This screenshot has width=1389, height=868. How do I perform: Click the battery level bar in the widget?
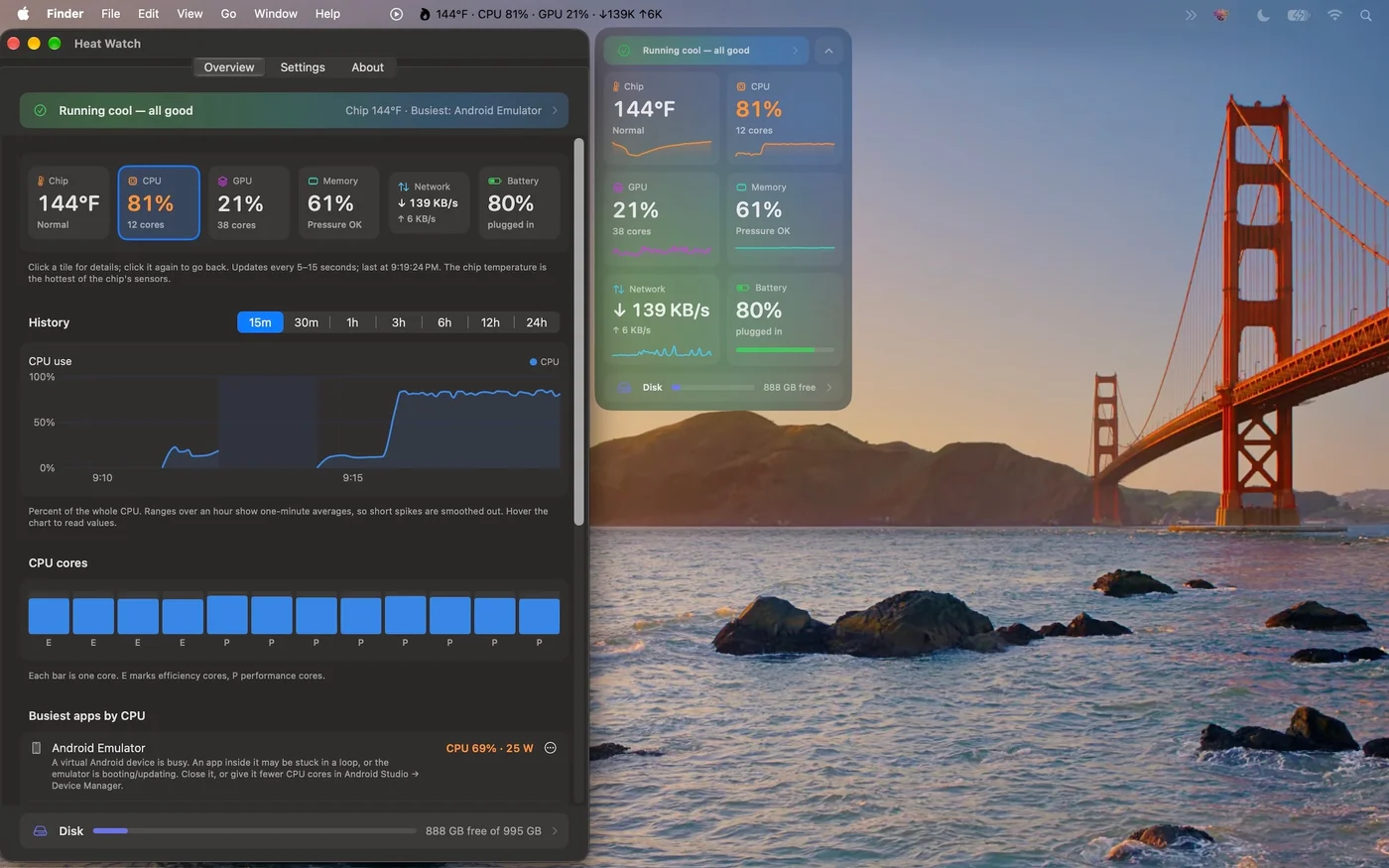(x=785, y=350)
